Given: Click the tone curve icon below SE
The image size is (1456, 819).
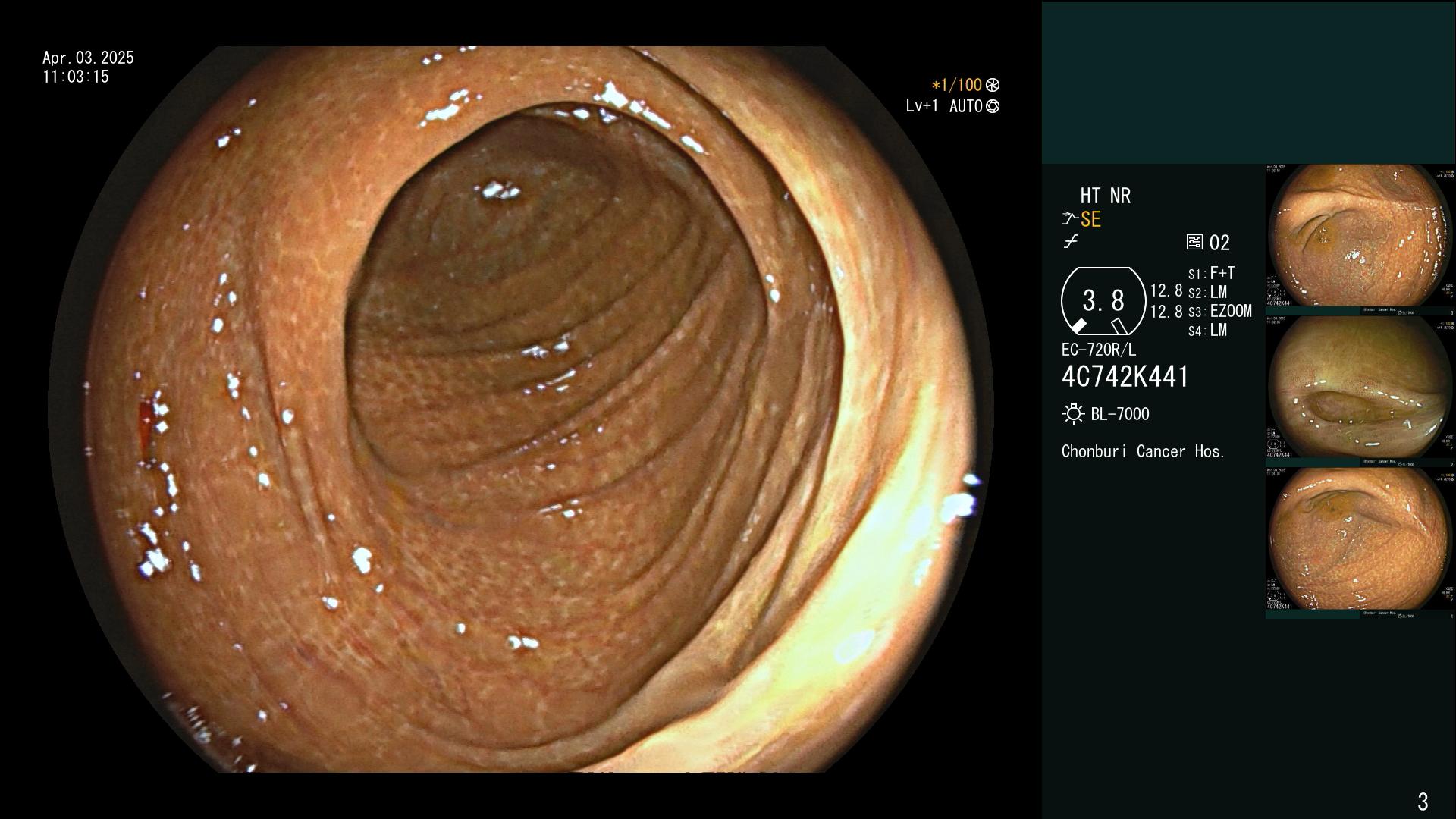Looking at the screenshot, I should (1071, 242).
